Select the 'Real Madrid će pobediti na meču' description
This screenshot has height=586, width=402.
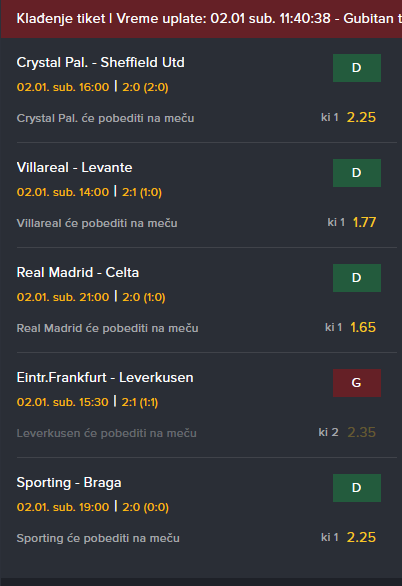pos(108,328)
